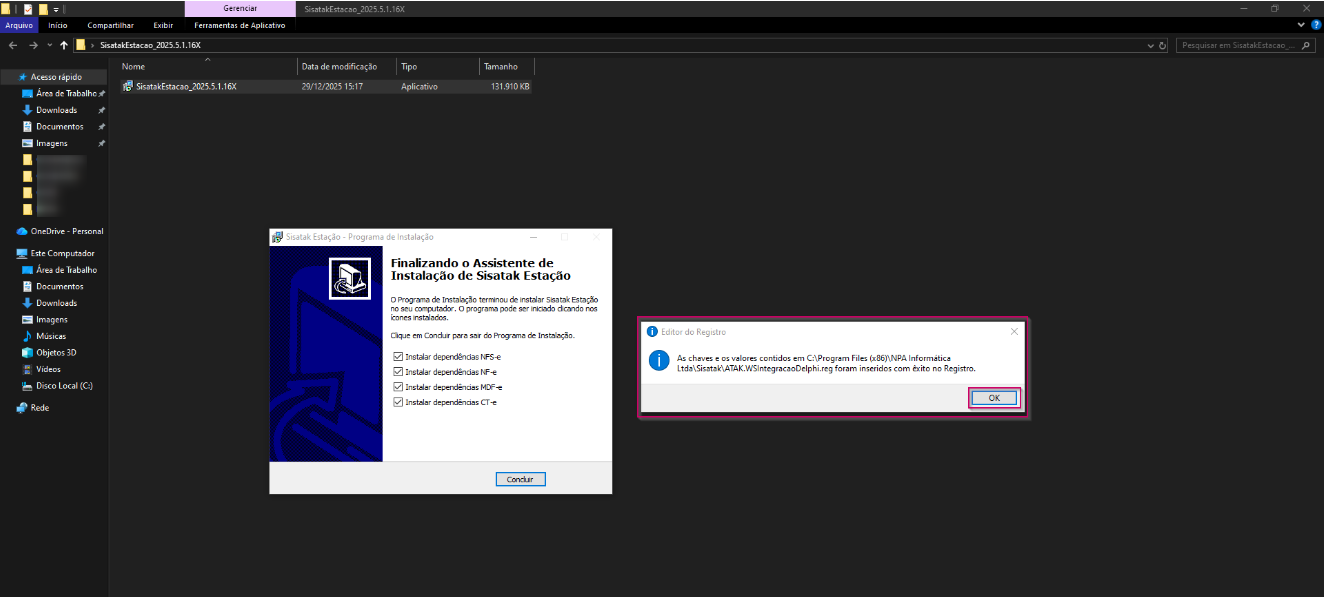Open Customize Quick Access Toolbar dropdown
Viewport: 1325px width, 597px height.
(x=56, y=9)
